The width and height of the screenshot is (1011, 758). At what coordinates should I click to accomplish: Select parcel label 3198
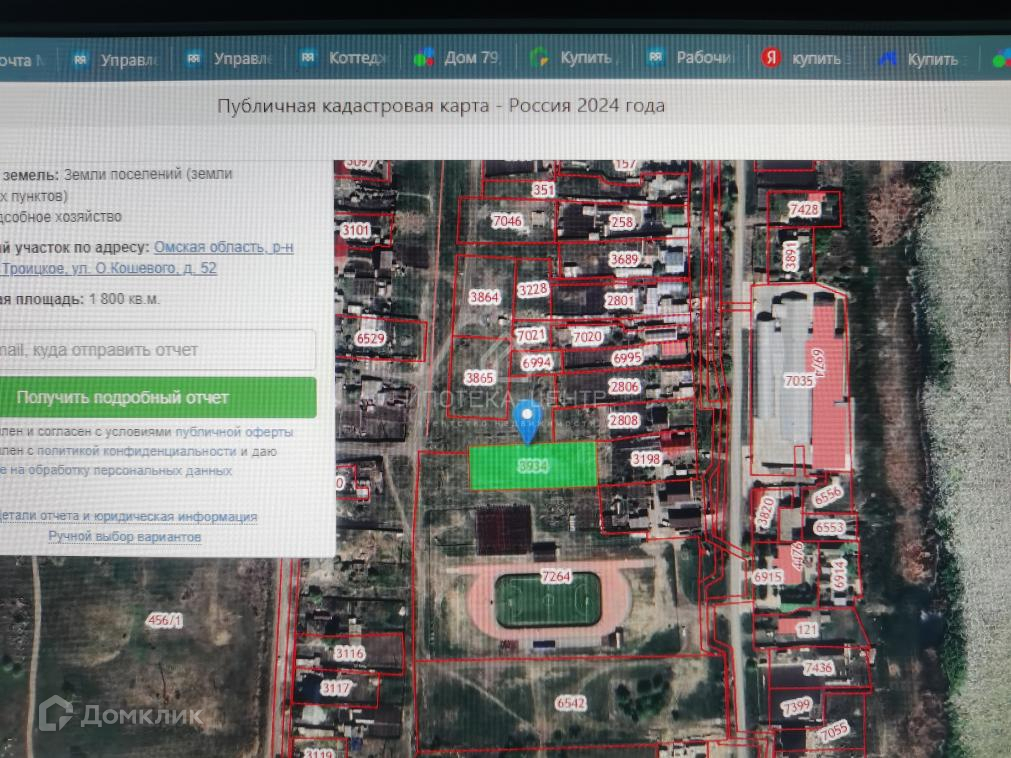pos(645,459)
